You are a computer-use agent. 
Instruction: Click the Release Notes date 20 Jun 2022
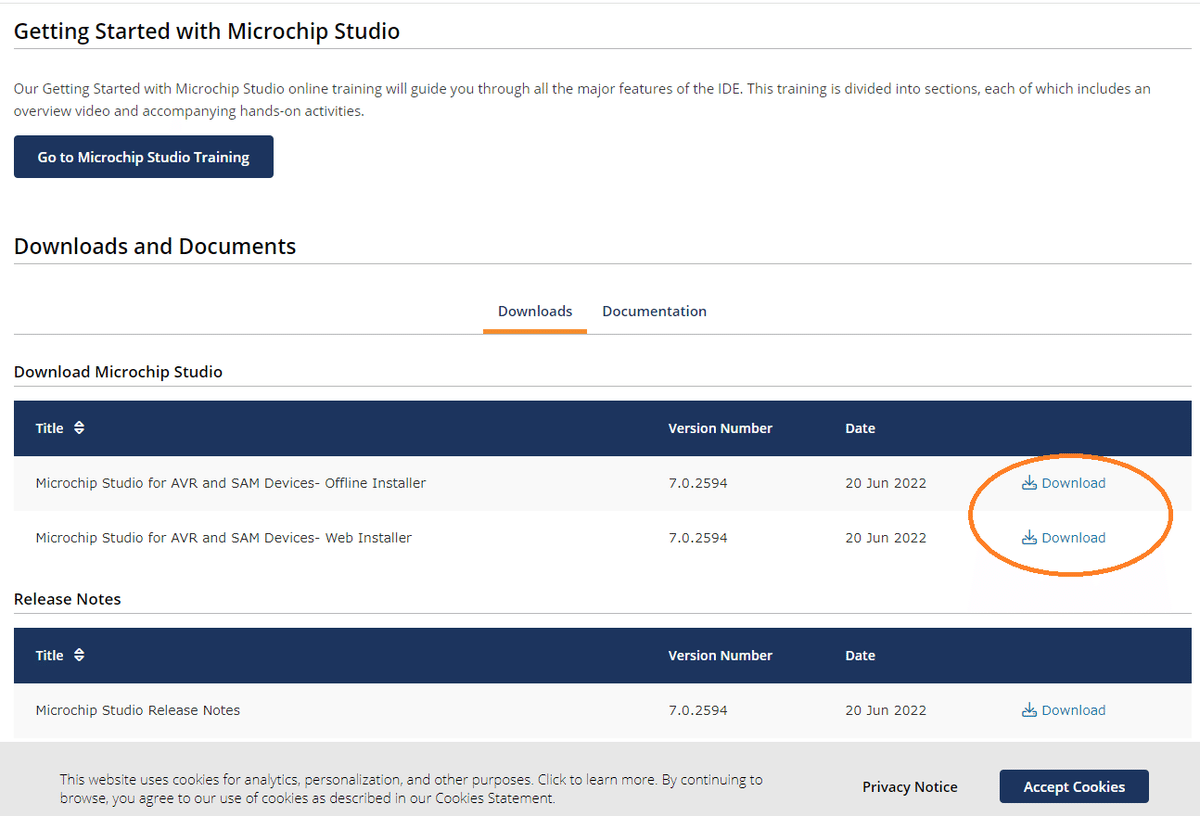886,710
